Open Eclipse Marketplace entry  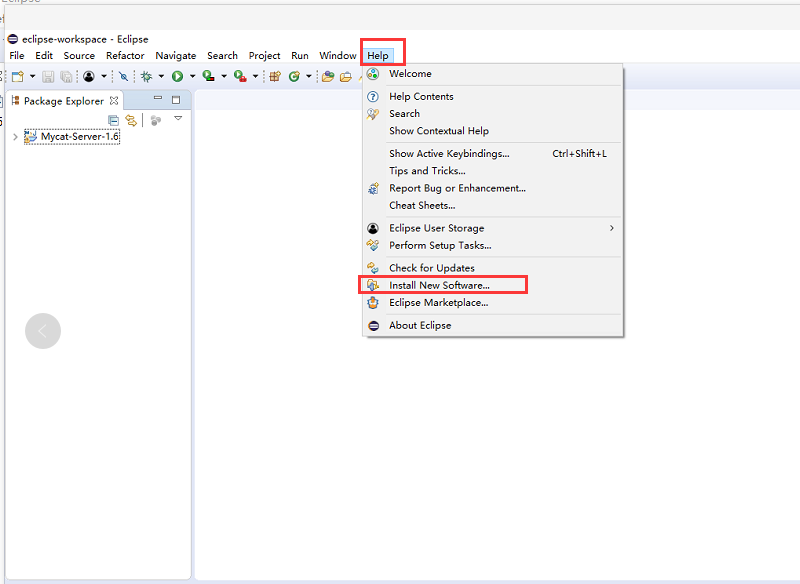493,302
